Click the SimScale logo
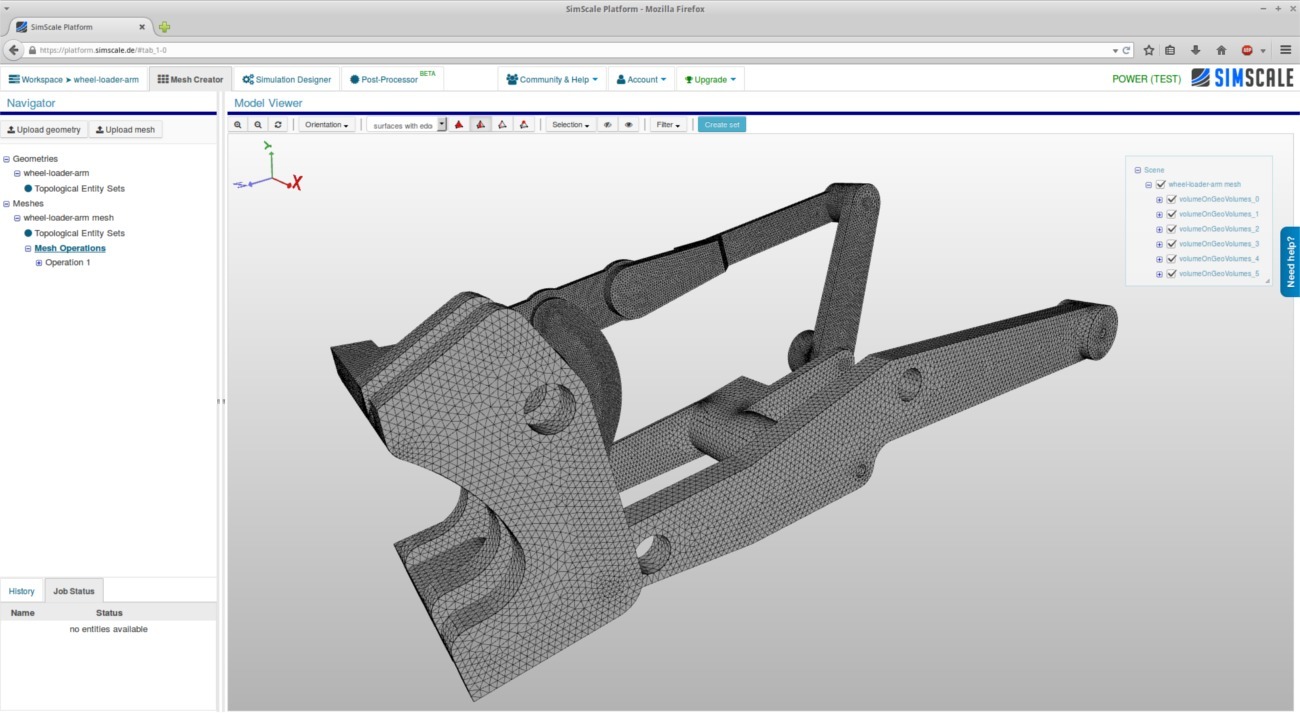Image resolution: width=1300 pixels, height=714 pixels. tap(1242, 78)
